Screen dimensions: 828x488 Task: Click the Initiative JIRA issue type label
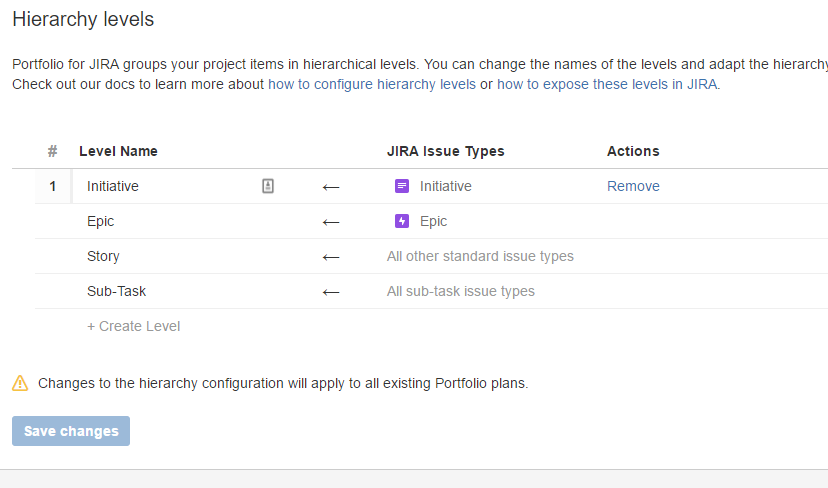(x=445, y=186)
